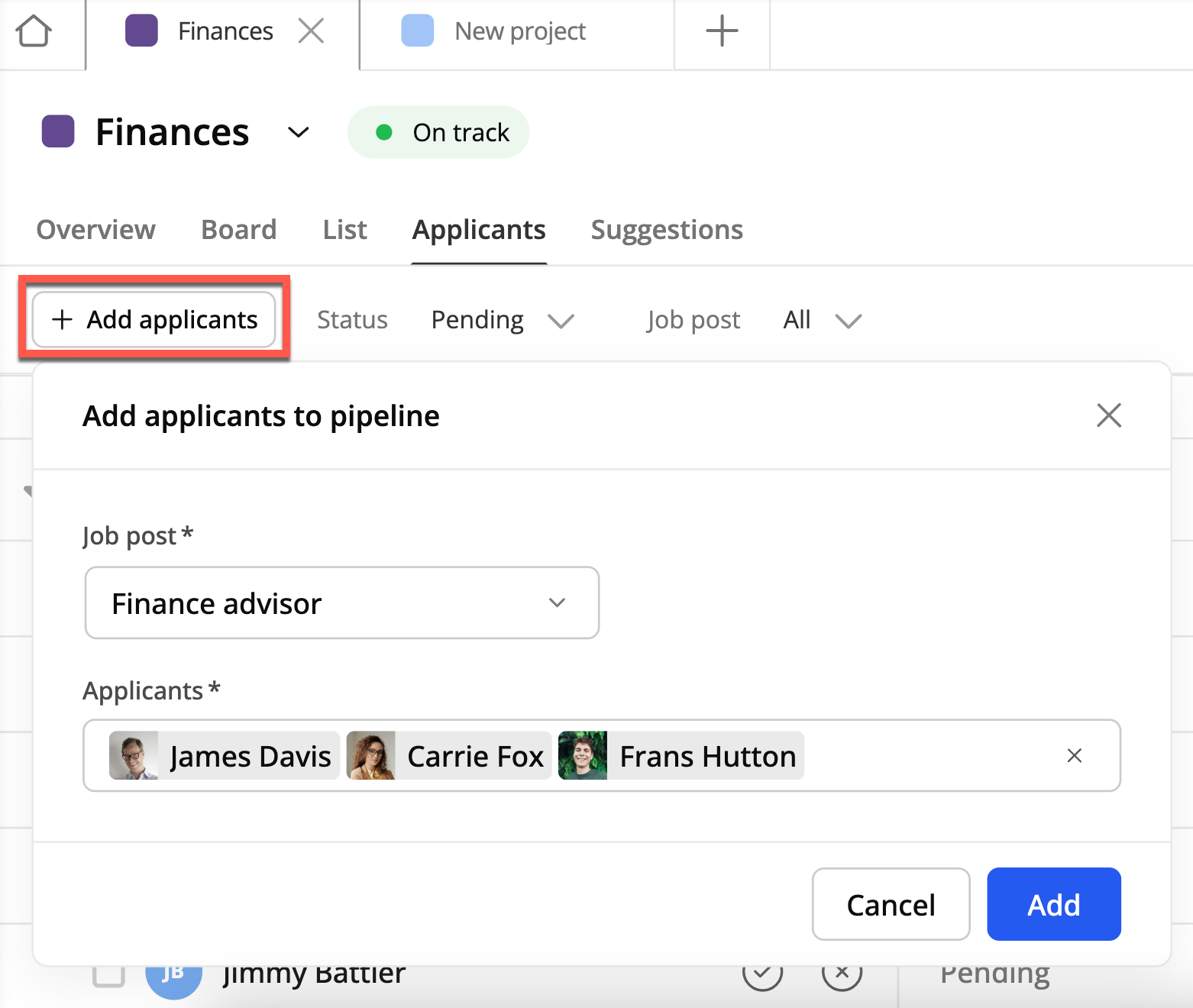Viewport: 1193px width, 1008px height.
Task: Tick the checkbox next to Jimmy Battier
Action: tap(108, 975)
